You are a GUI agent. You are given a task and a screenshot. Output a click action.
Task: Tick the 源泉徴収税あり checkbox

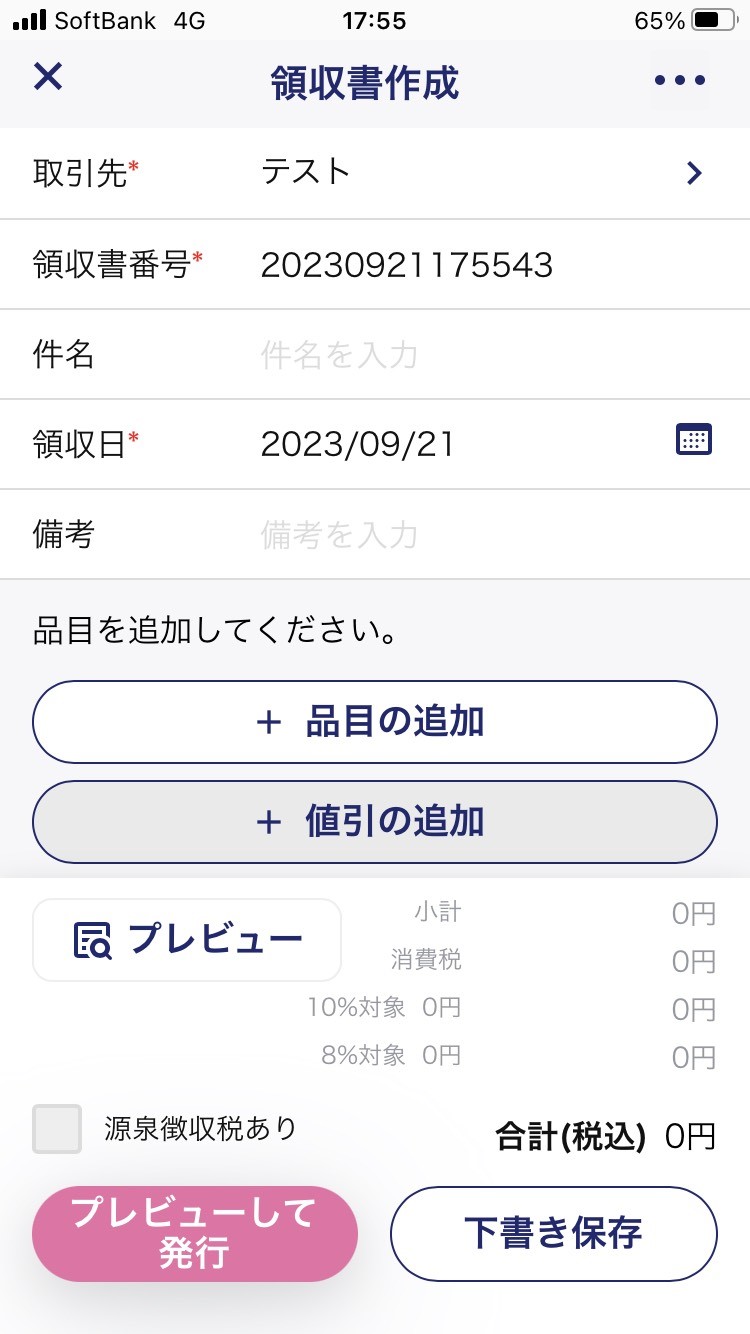(x=57, y=1129)
